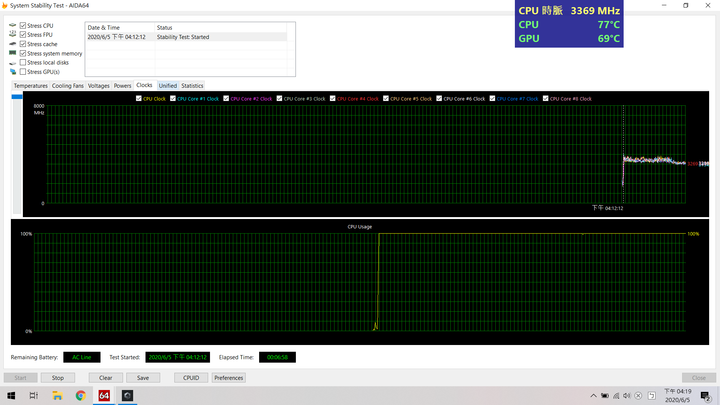This screenshot has height=405, width=720.
Task: Open Task View on the taskbar
Action: click(x=34, y=395)
